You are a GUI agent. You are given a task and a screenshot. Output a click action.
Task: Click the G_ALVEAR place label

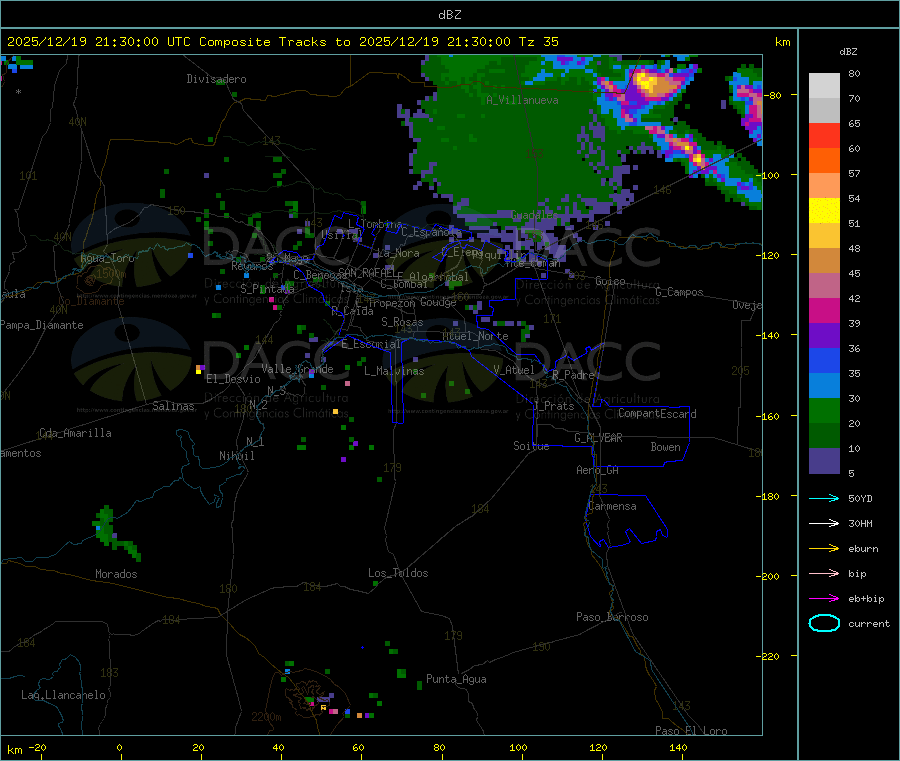click(x=598, y=438)
